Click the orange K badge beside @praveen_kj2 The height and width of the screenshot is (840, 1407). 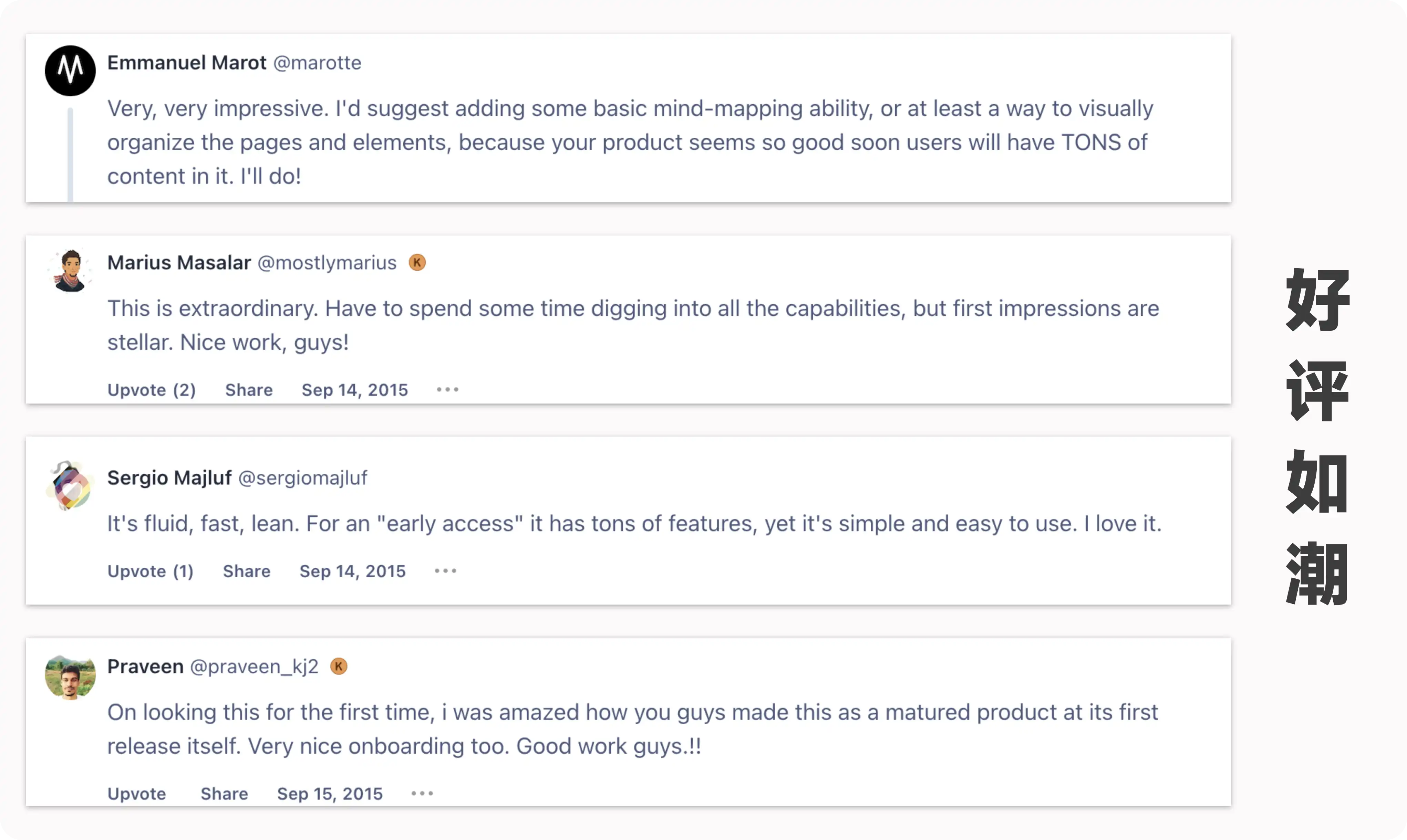[339, 666]
